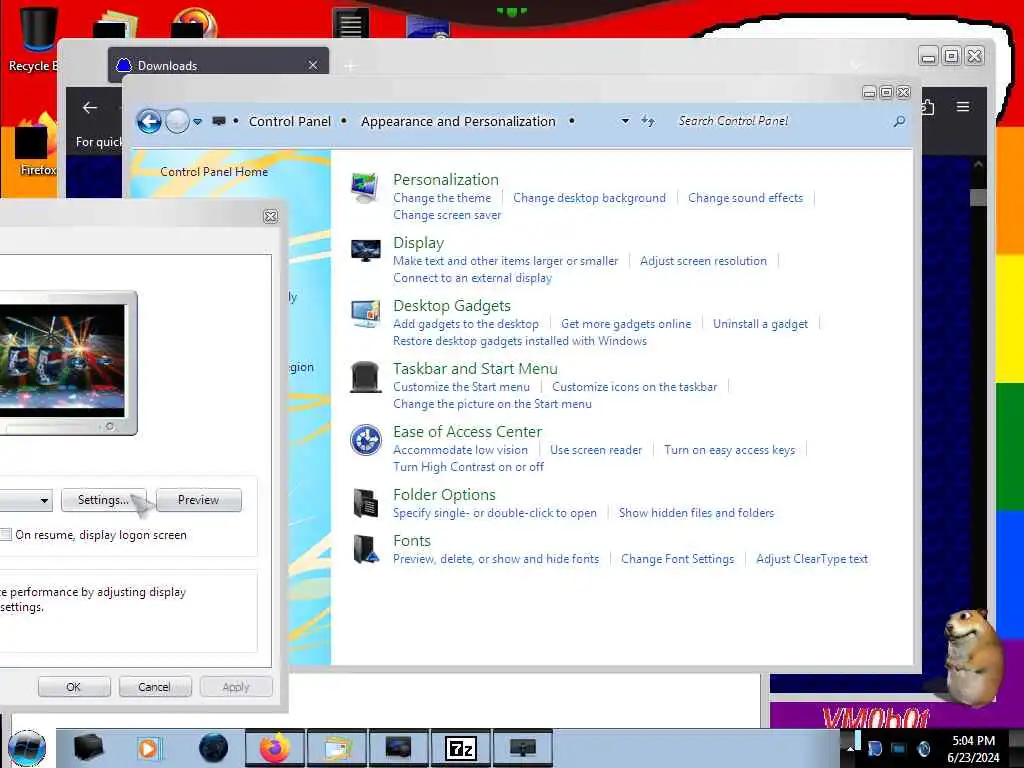Click the dark globe taskbar icon
Image resolution: width=1024 pixels, height=768 pixels.
click(213, 748)
